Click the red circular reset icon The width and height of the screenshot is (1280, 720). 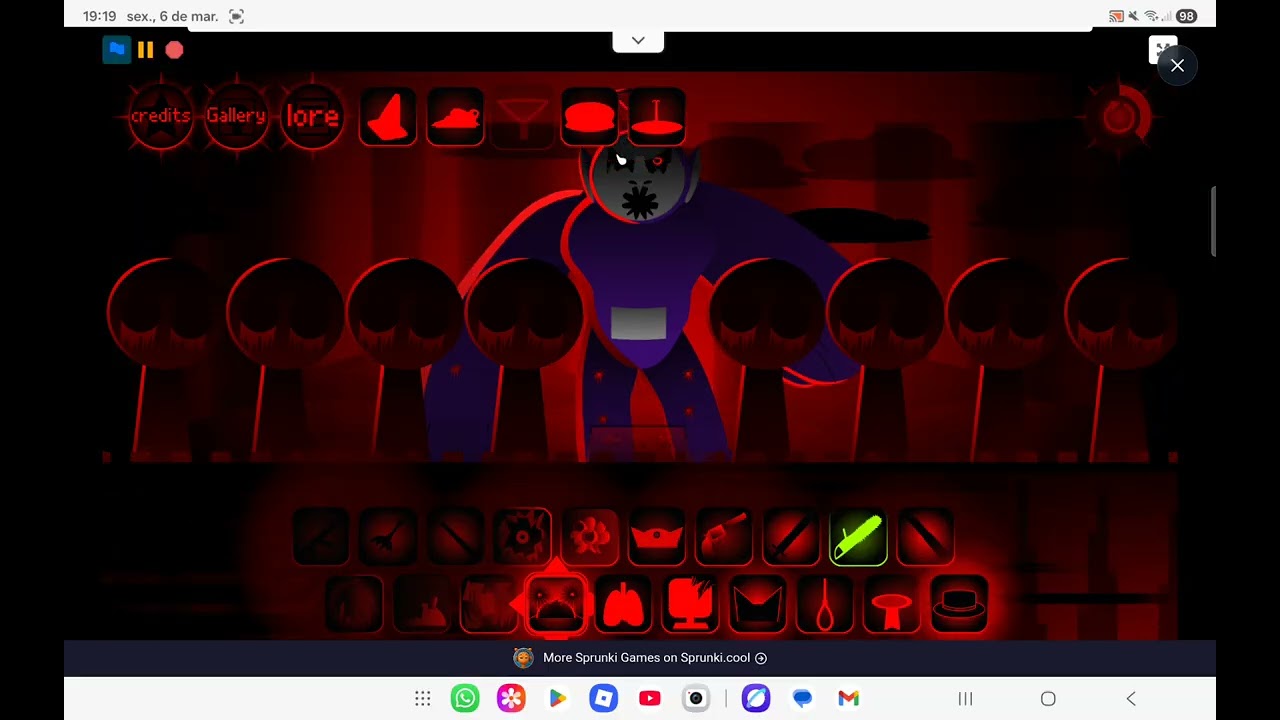[x=1119, y=117]
